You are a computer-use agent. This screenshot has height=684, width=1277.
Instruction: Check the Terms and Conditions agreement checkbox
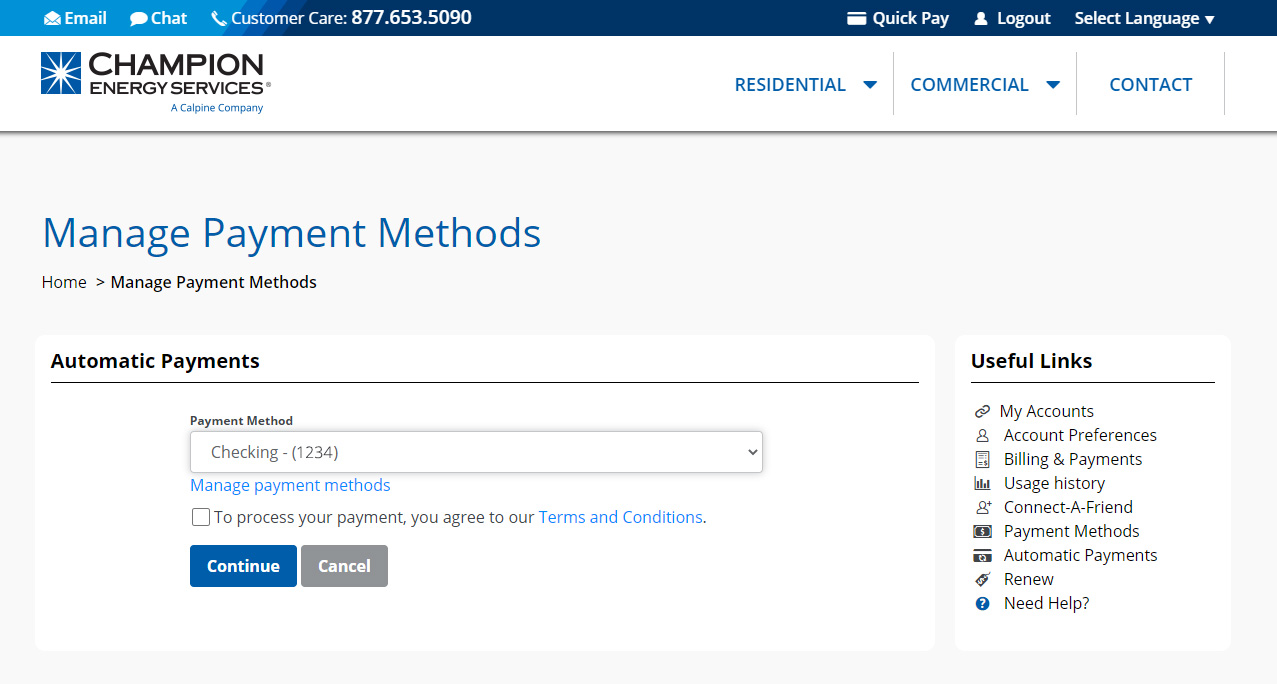pos(201,517)
